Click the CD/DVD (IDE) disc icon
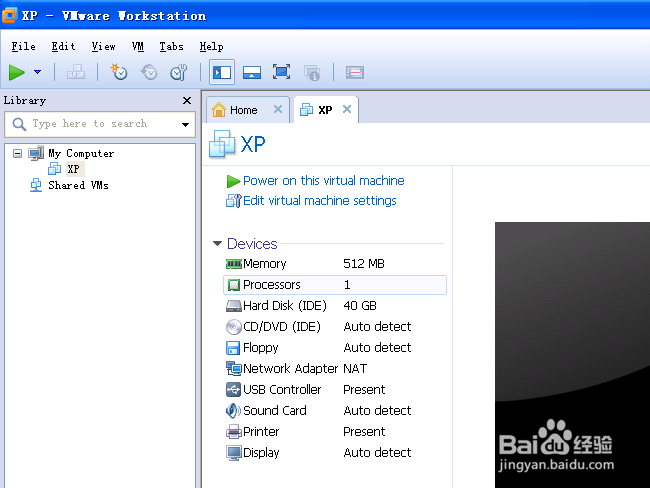The width and height of the screenshot is (650, 488). [234, 327]
